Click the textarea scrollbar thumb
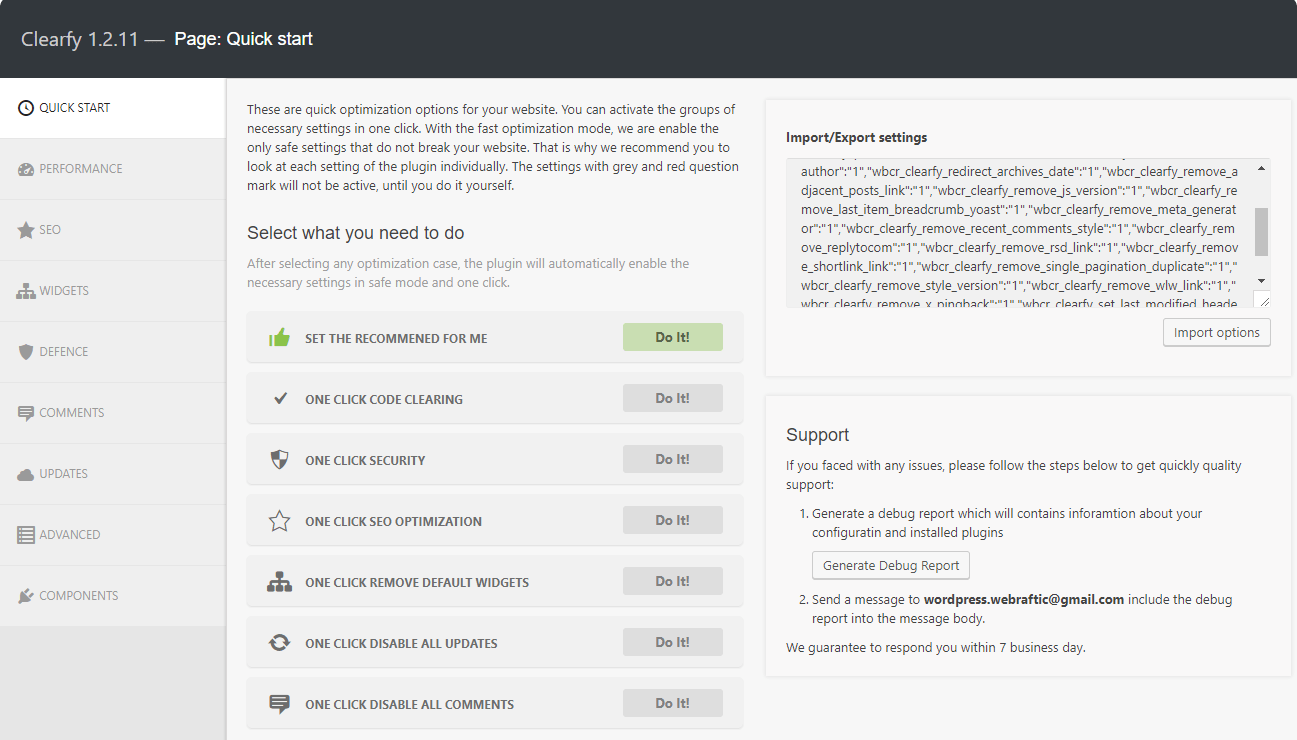This screenshot has width=1297, height=740. (x=1261, y=232)
